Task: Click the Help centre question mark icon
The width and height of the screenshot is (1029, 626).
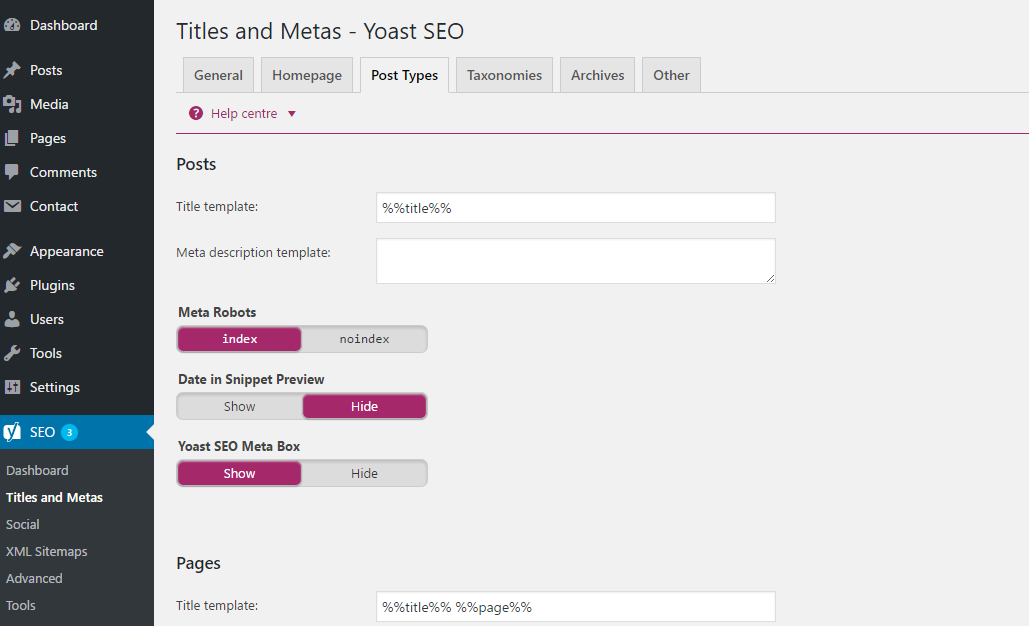Action: tap(196, 114)
